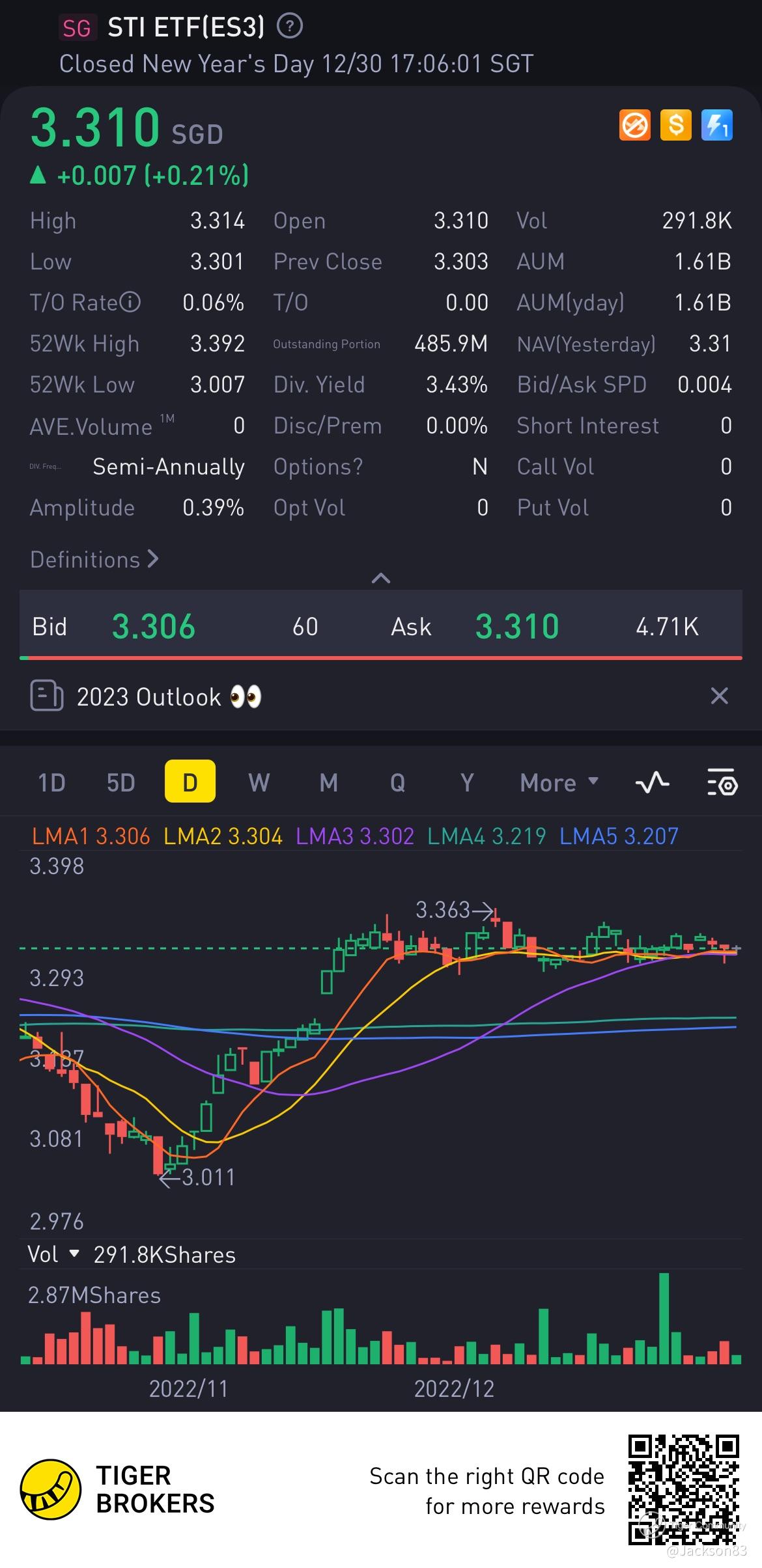Tap the help question mark beside STI ETF

click(x=289, y=27)
